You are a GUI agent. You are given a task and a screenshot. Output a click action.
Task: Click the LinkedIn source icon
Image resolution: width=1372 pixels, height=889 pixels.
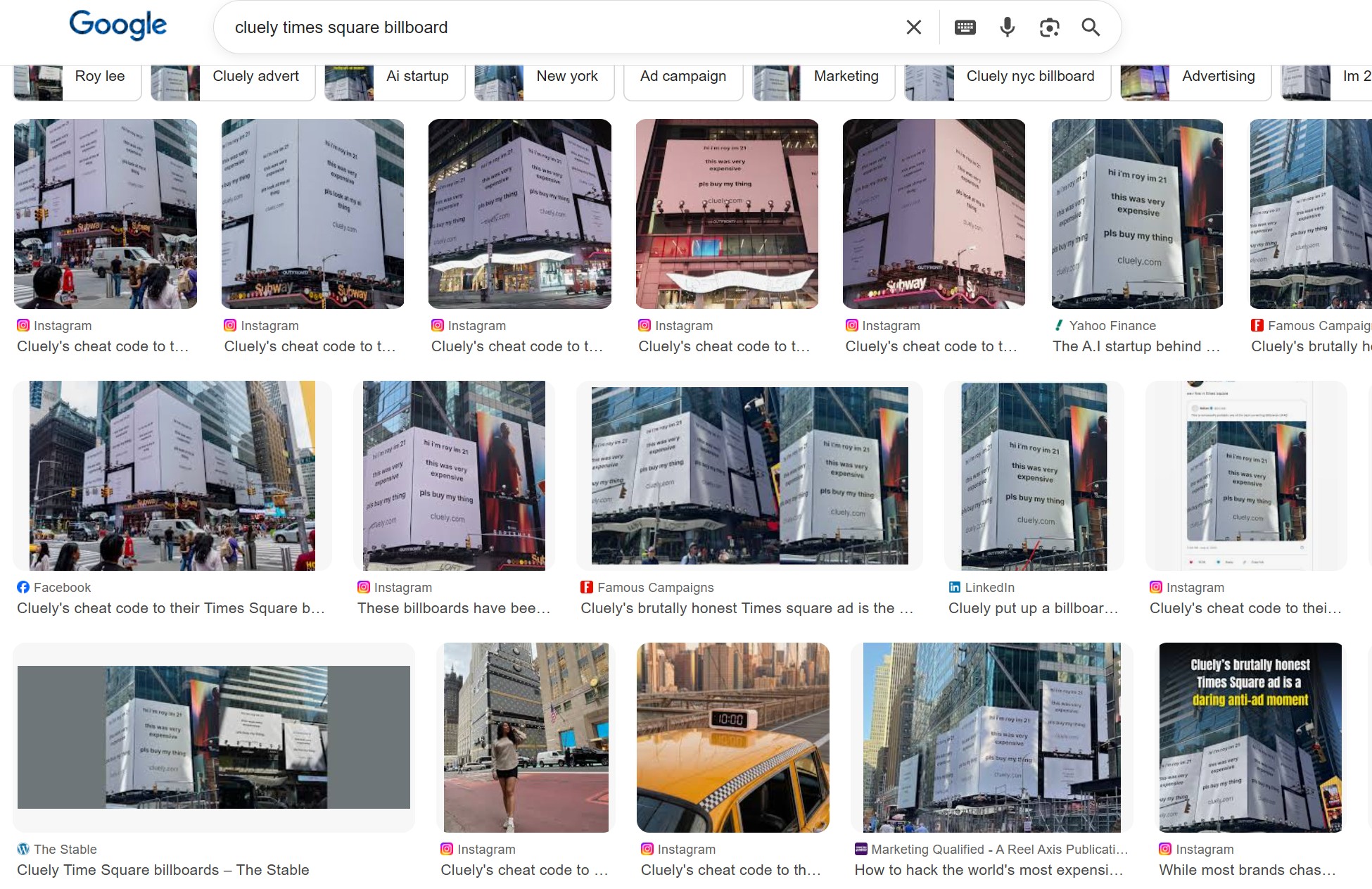954,587
